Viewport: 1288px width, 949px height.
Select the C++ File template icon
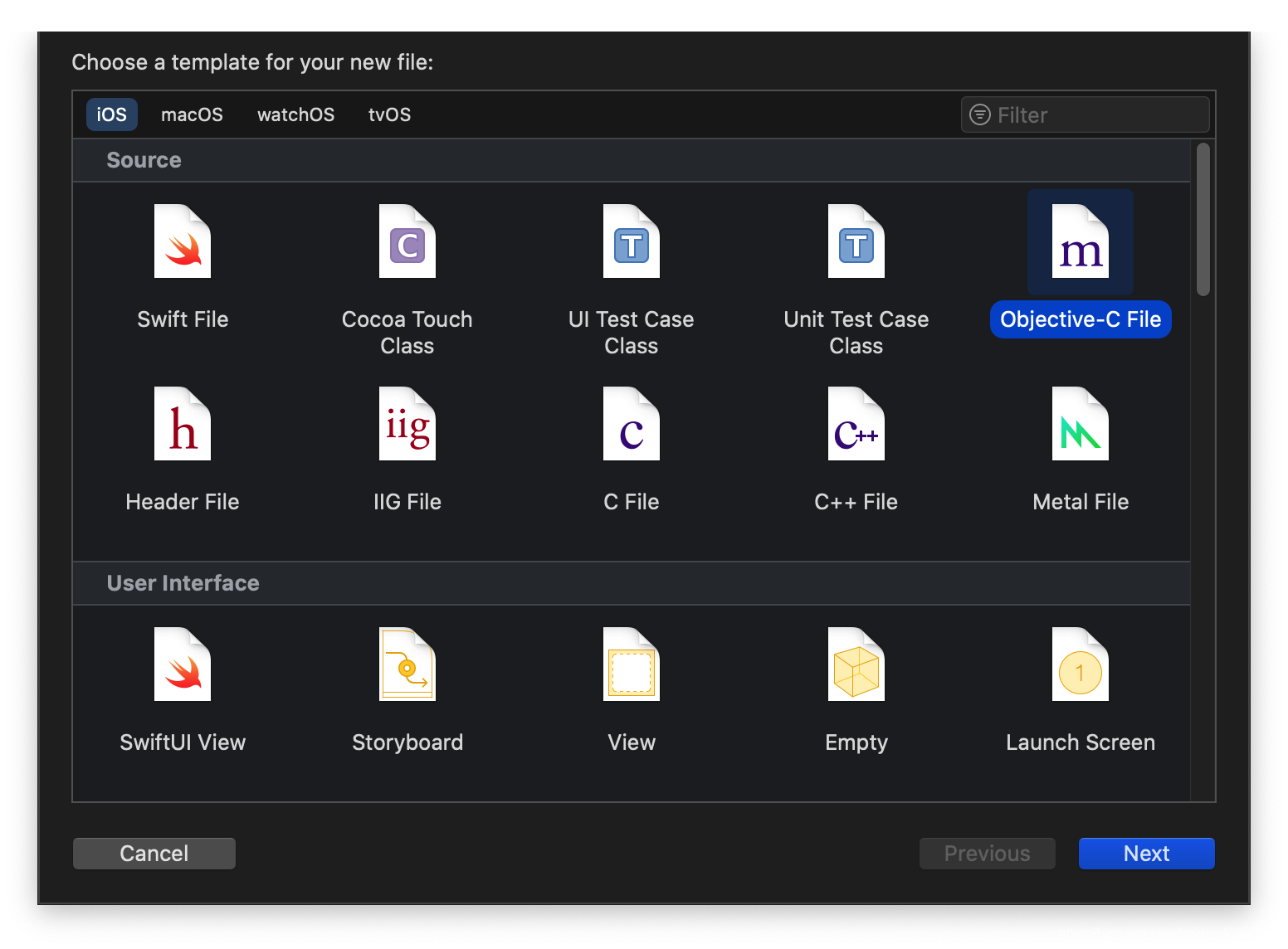point(856,424)
